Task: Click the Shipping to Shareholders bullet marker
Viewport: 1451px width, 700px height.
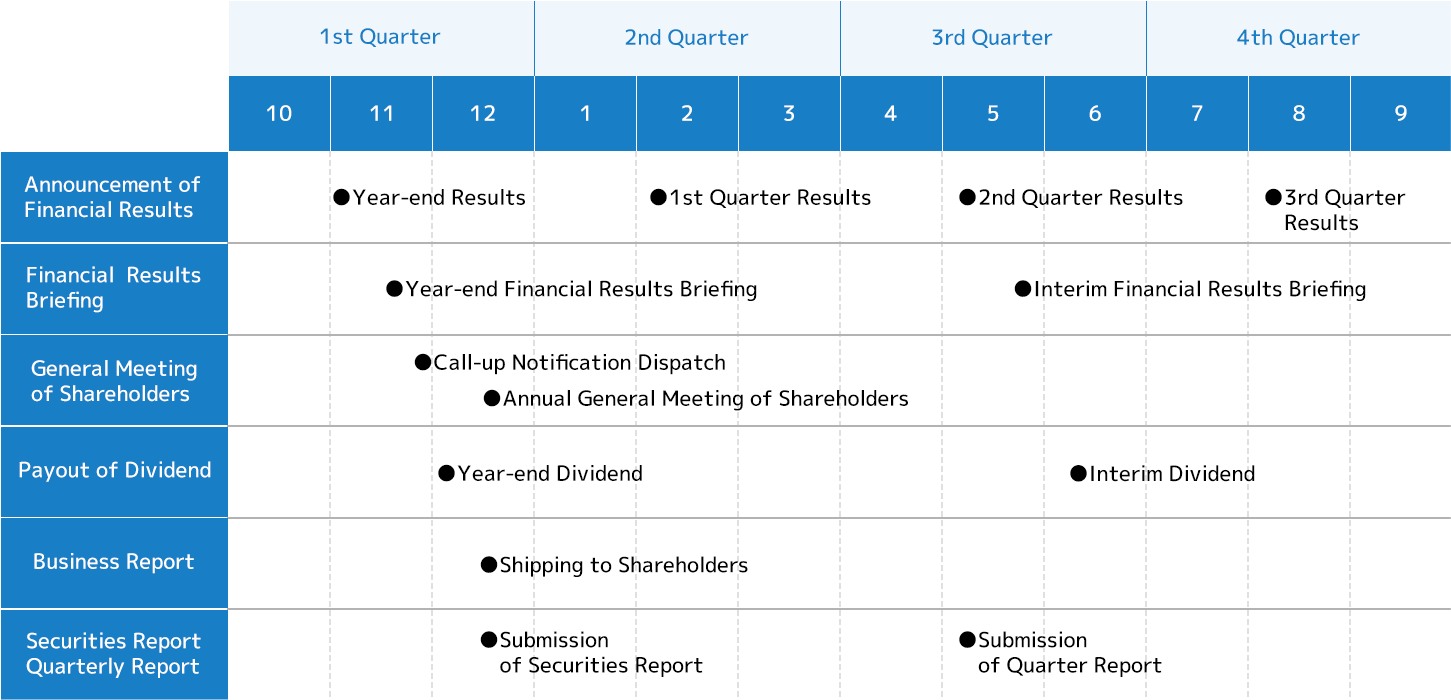Action: [x=489, y=565]
